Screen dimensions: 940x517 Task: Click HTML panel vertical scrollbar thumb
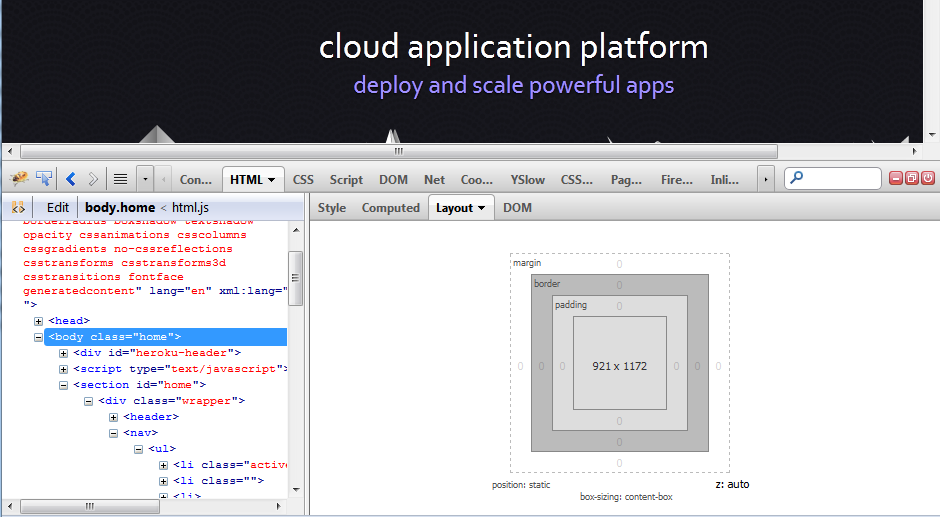coord(296,278)
